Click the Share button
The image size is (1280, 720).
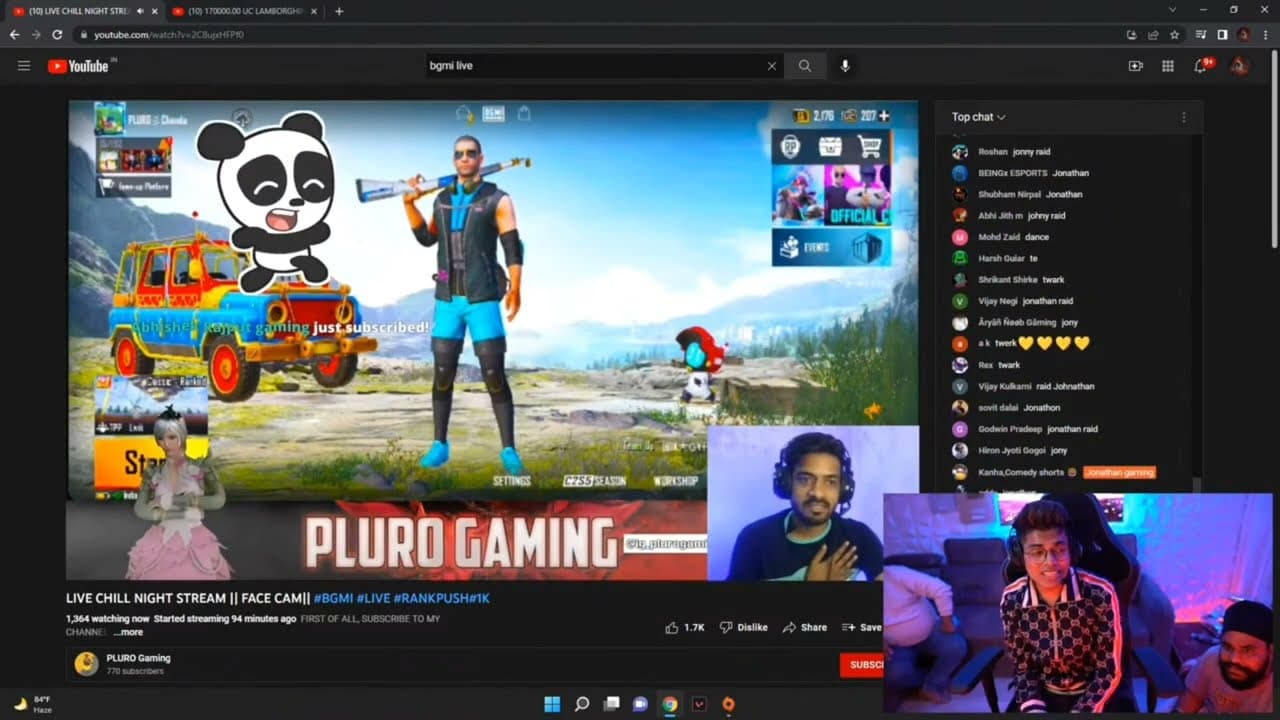pyautogui.click(x=805, y=627)
